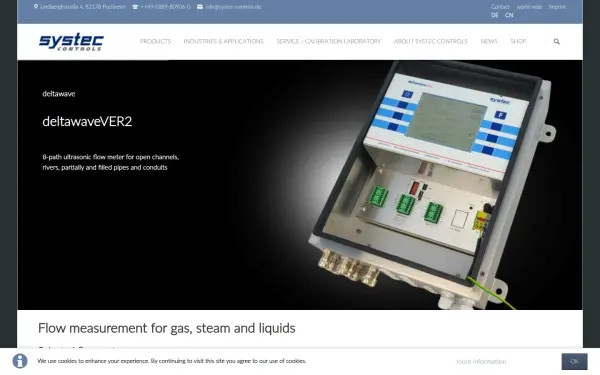Open the search magnifier icon
This screenshot has width=600, height=375.
pyautogui.click(x=556, y=41)
